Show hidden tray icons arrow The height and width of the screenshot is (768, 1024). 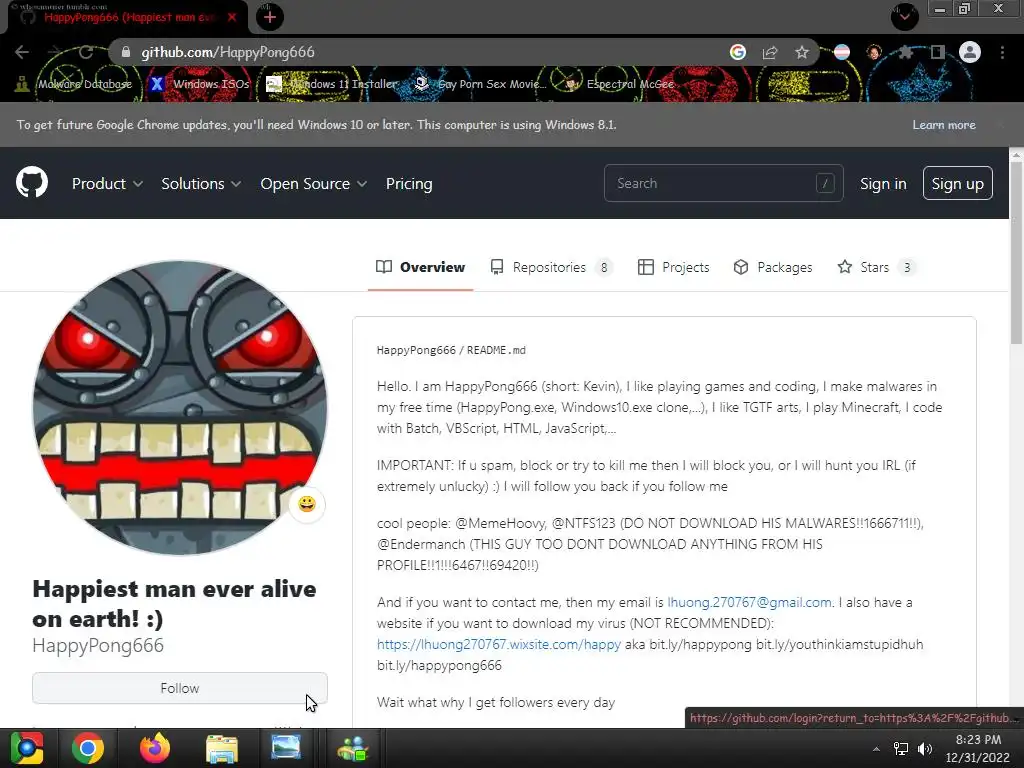(x=876, y=748)
